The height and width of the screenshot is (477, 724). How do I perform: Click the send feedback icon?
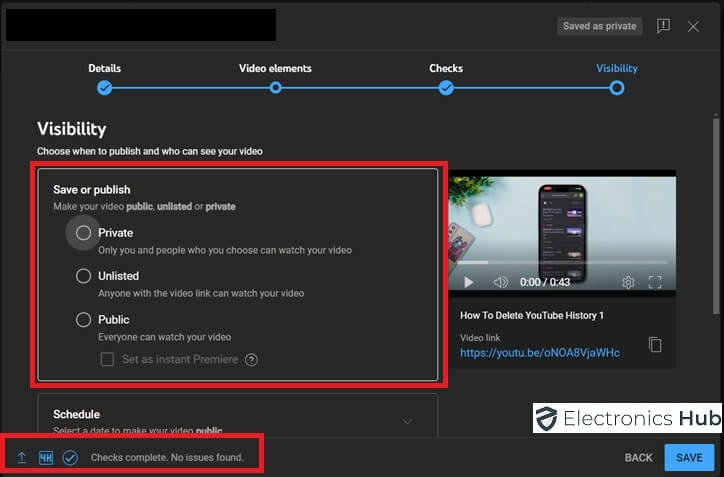pyautogui.click(x=663, y=26)
